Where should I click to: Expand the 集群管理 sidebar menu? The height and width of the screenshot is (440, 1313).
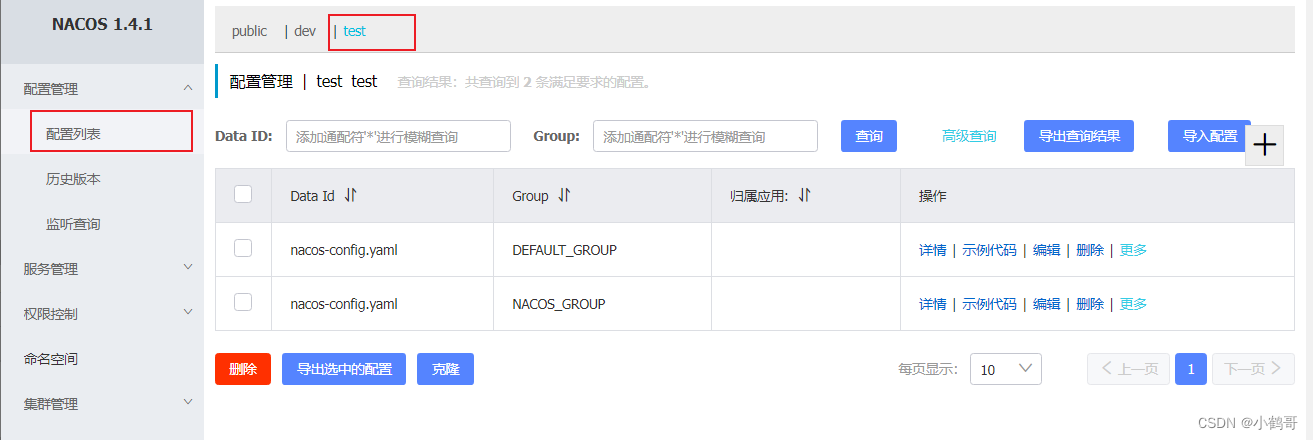(188, 403)
